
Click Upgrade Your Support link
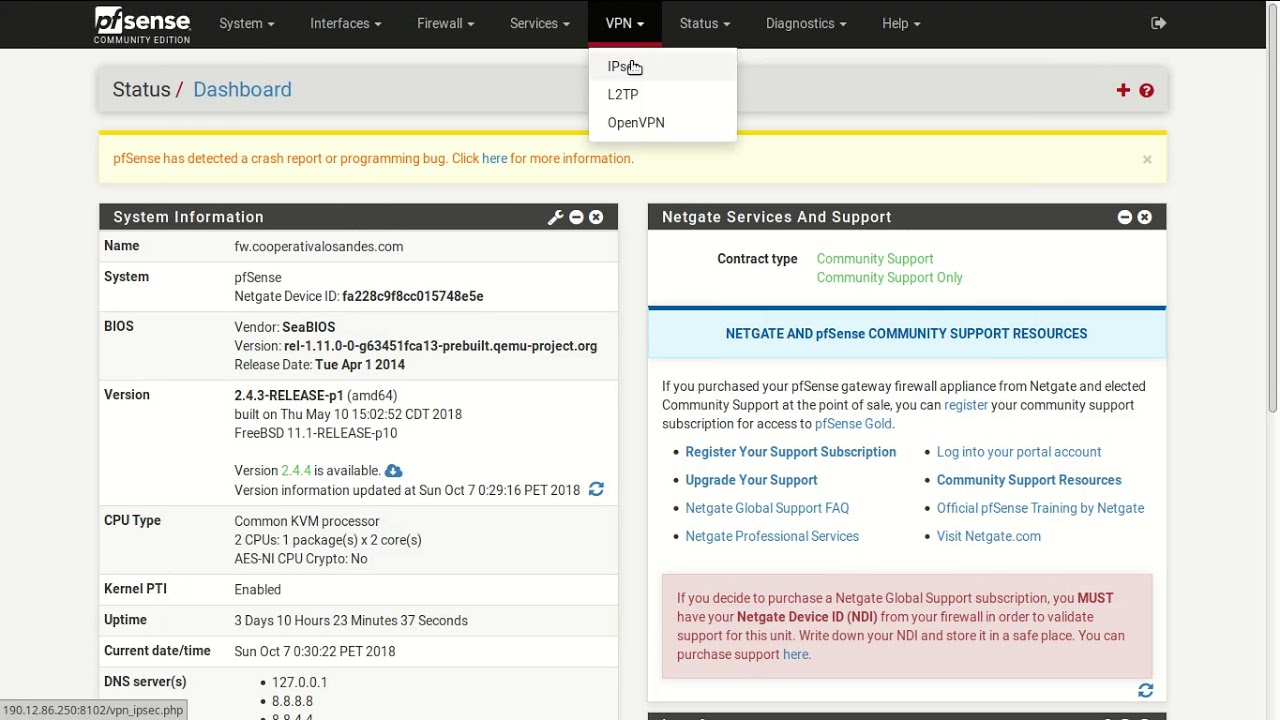pos(751,480)
